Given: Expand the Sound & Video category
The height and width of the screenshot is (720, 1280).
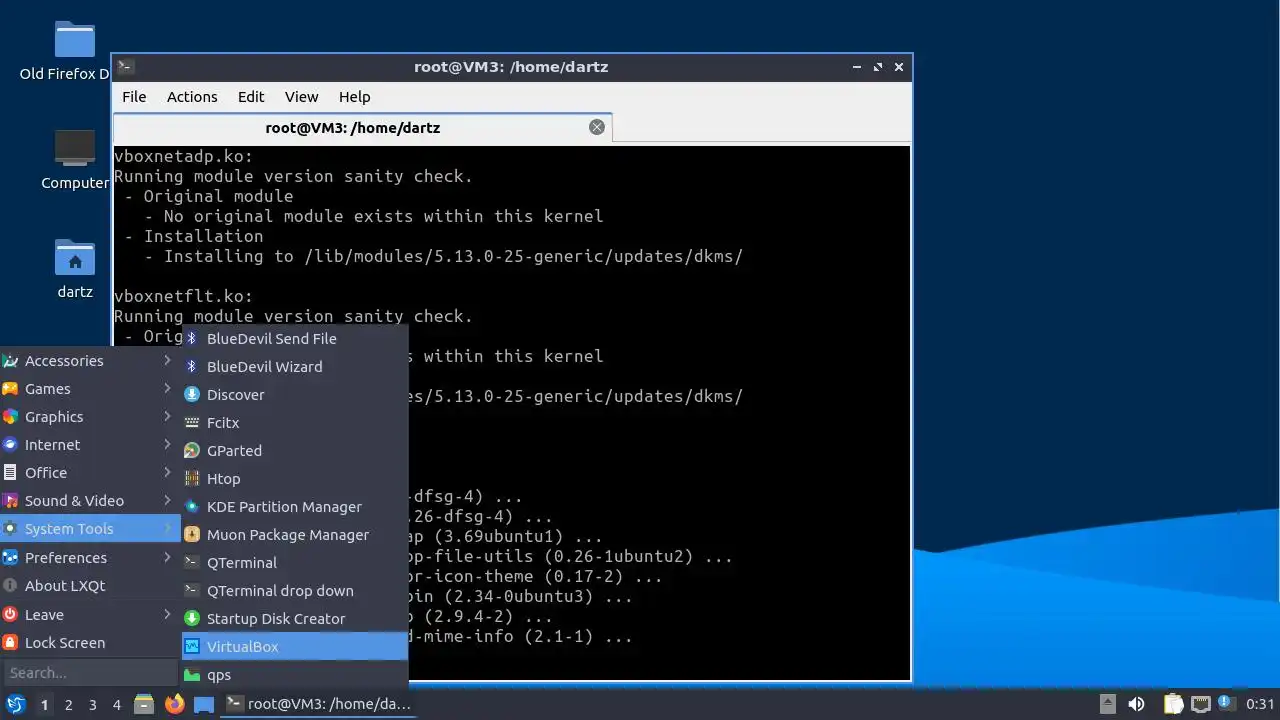Looking at the screenshot, I should point(90,501).
